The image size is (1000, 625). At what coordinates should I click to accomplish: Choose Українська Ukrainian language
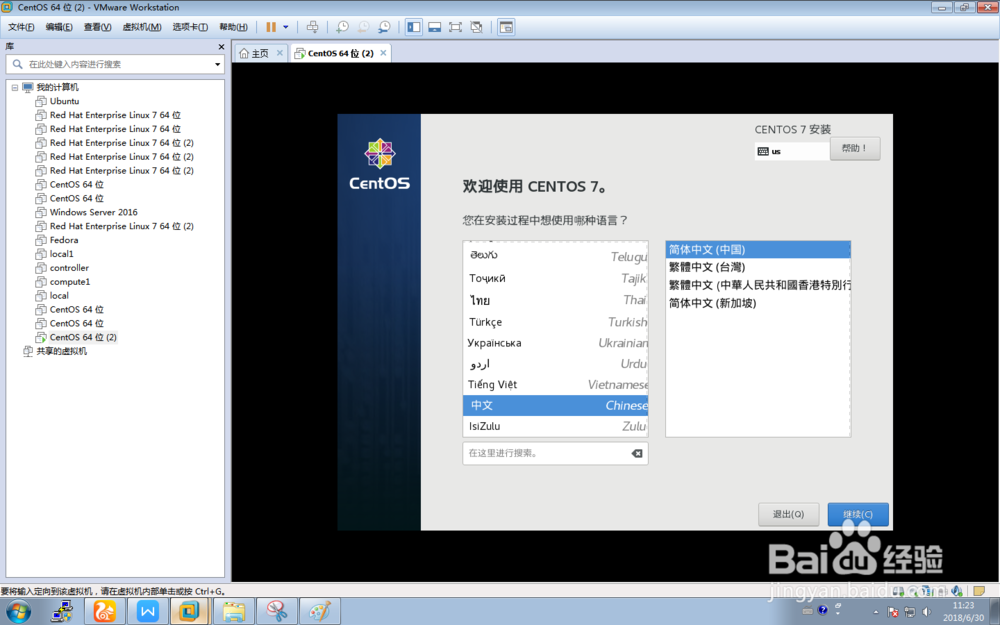tap(555, 343)
